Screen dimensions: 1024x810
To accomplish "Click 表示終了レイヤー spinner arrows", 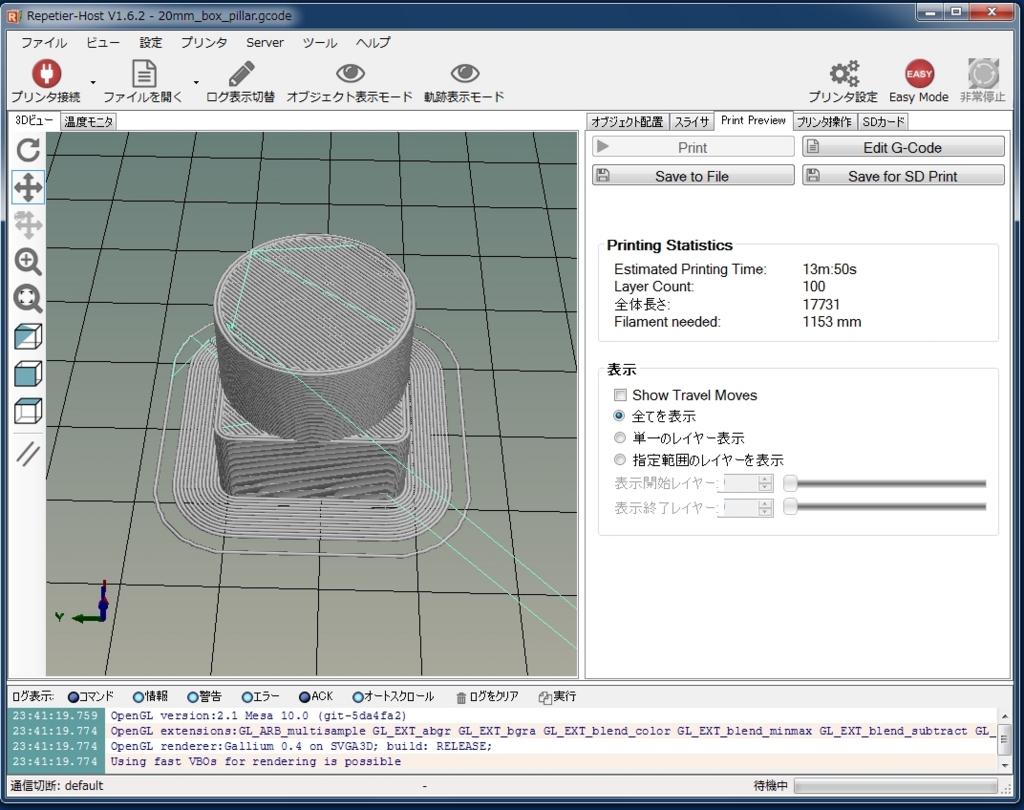I will tap(765, 508).
